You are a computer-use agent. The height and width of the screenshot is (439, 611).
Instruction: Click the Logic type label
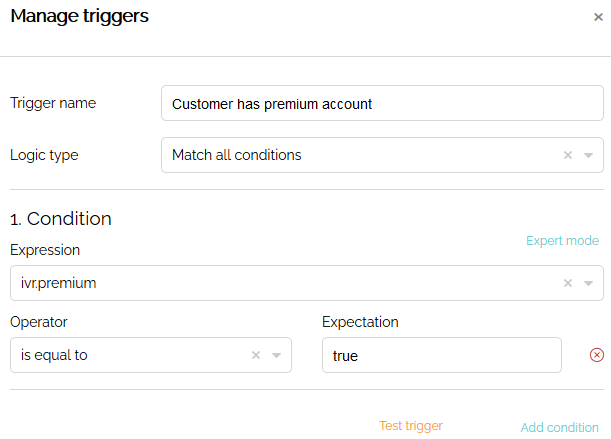44,155
